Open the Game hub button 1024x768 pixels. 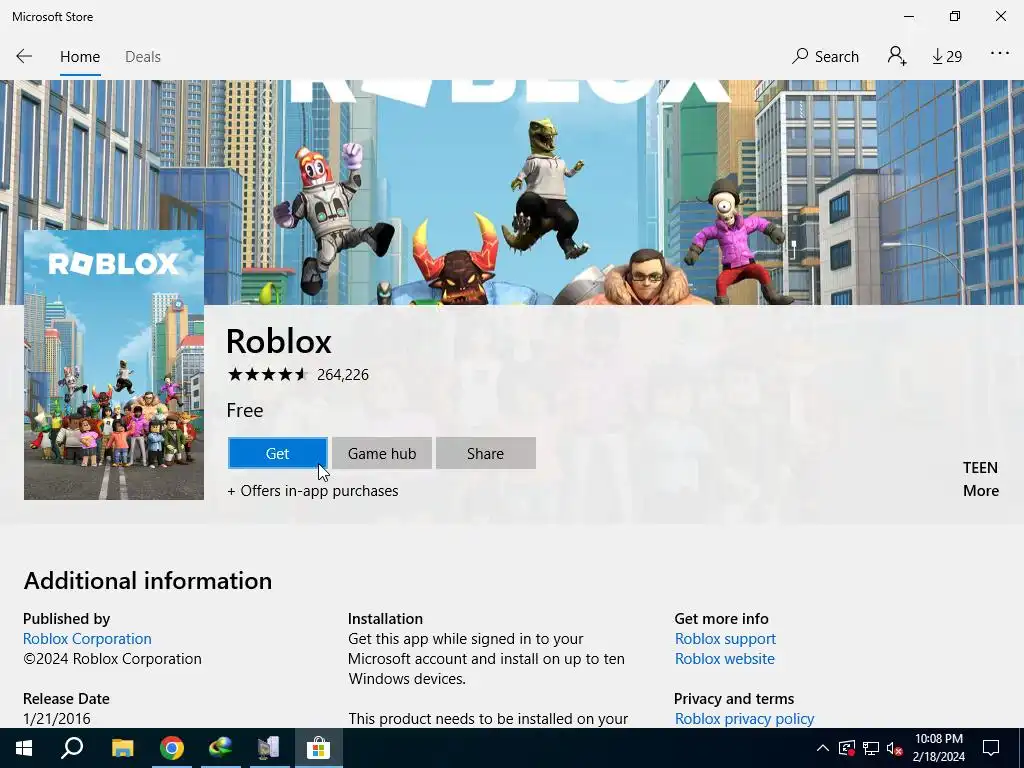click(381, 453)
